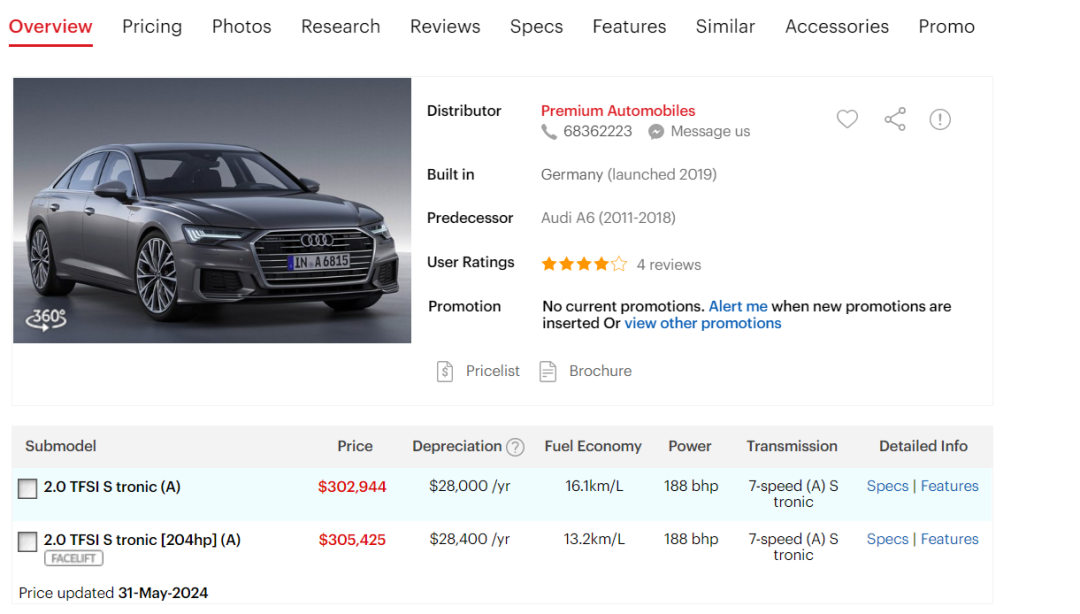The image size is (1080, 614).
Task: Go to the Similar tab
Action: (725, 27)
